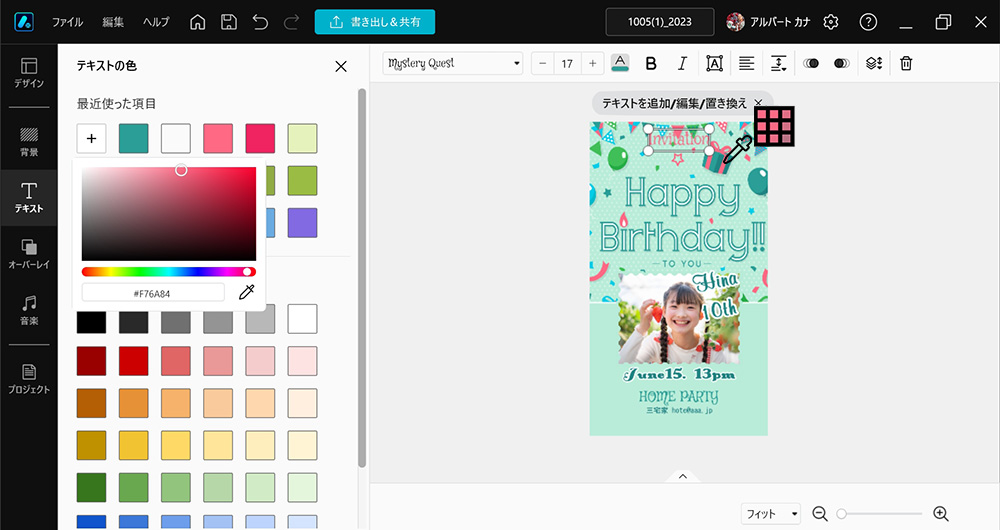This screenshot has height=530, width=1000.
Task: Open the 音楽 panel
Action: click(x=28, y=310)
